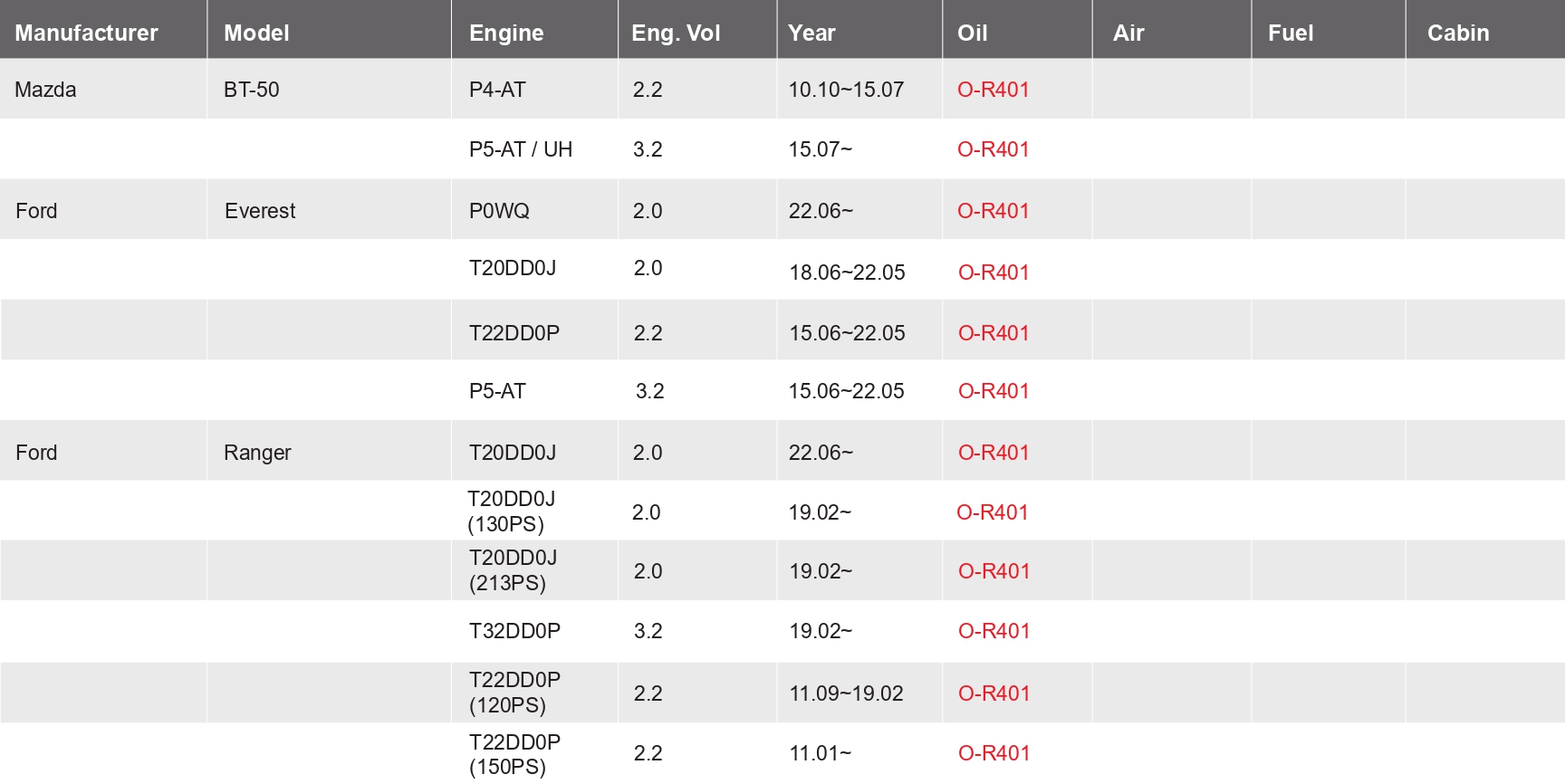Click O-R401 in the T32DD0P row
The height and width of the screenshot is (784, 1565).
tap(994, 631)
